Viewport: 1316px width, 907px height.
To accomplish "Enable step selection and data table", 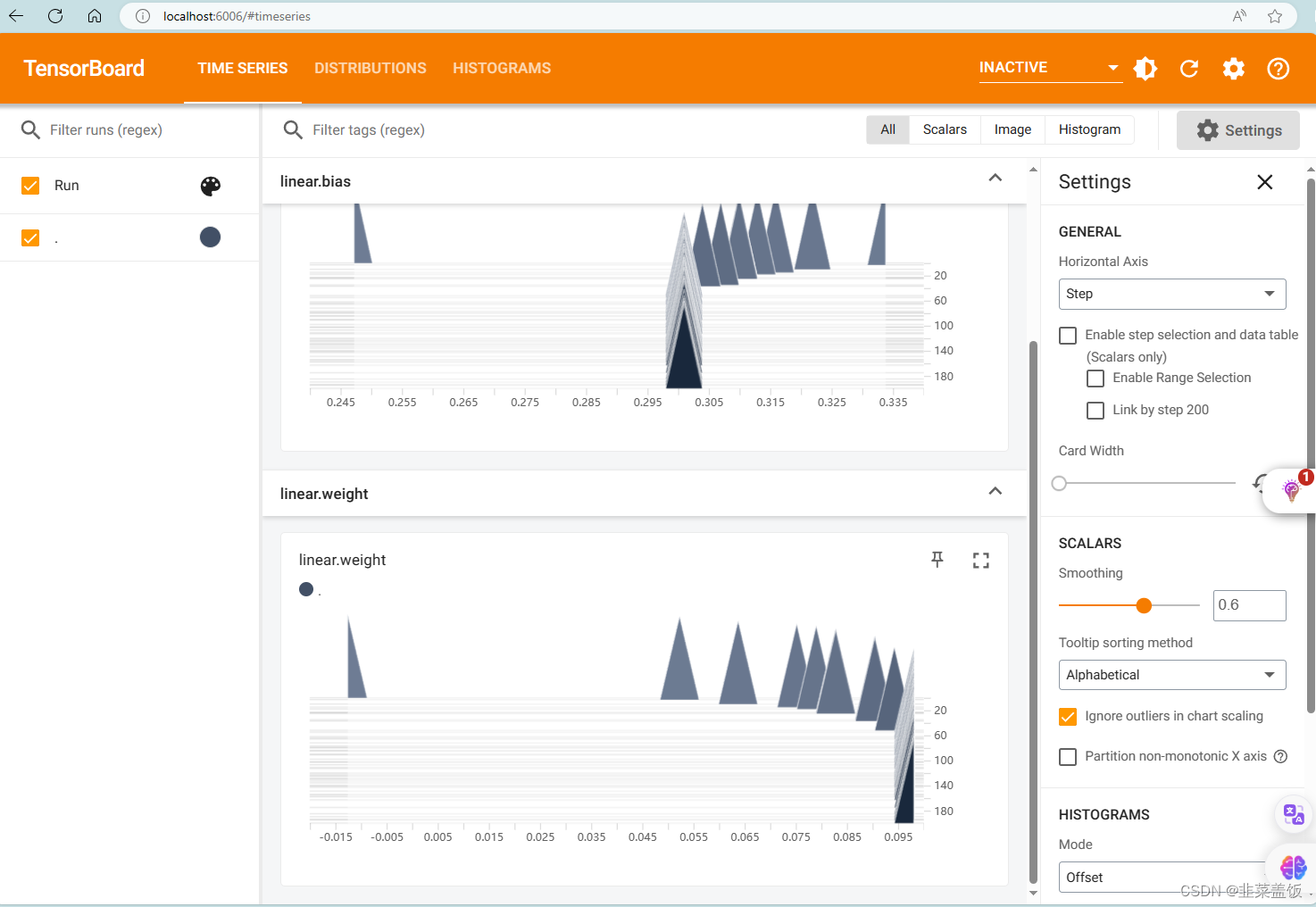I will pyautogui.click(x=1068, y=336).
